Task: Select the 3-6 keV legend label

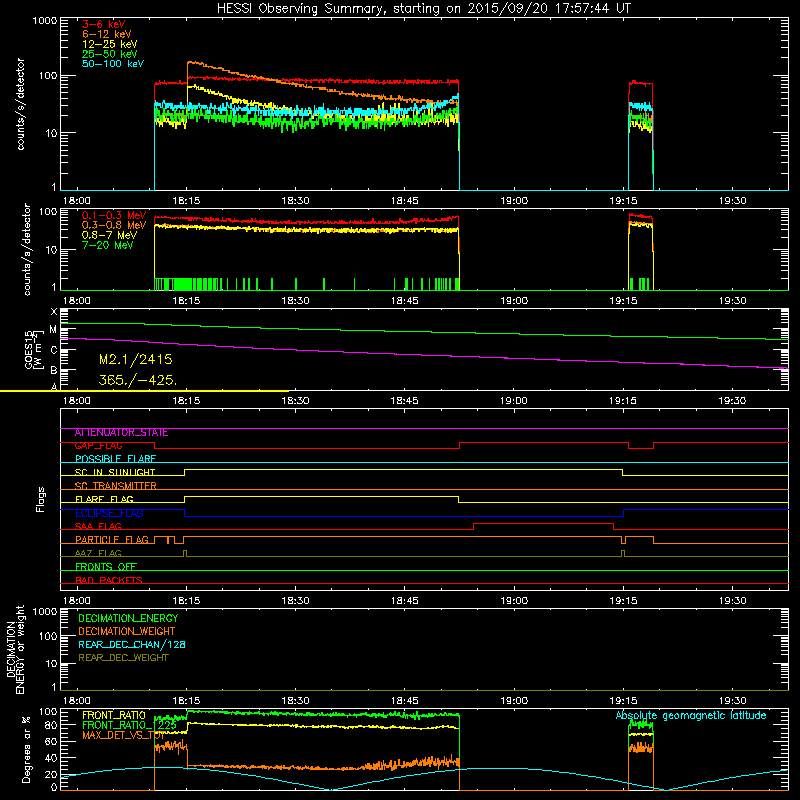Action: 103,24
